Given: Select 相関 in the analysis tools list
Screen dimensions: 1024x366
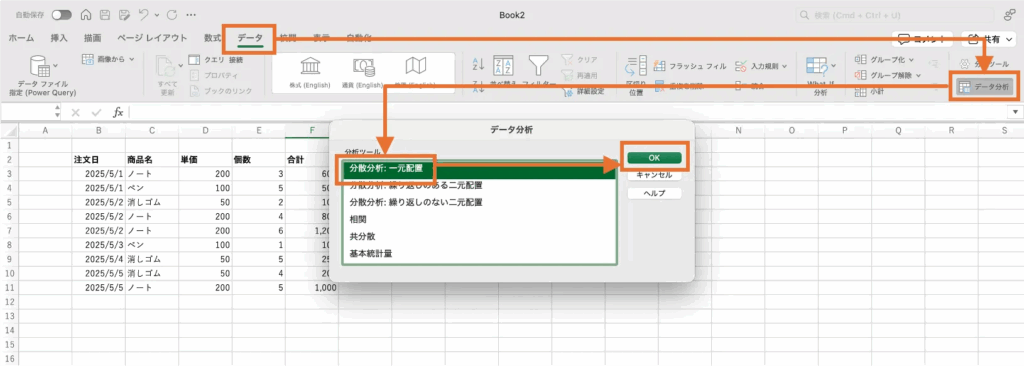Looking at the screenshot, I should (x=479, y=220).
